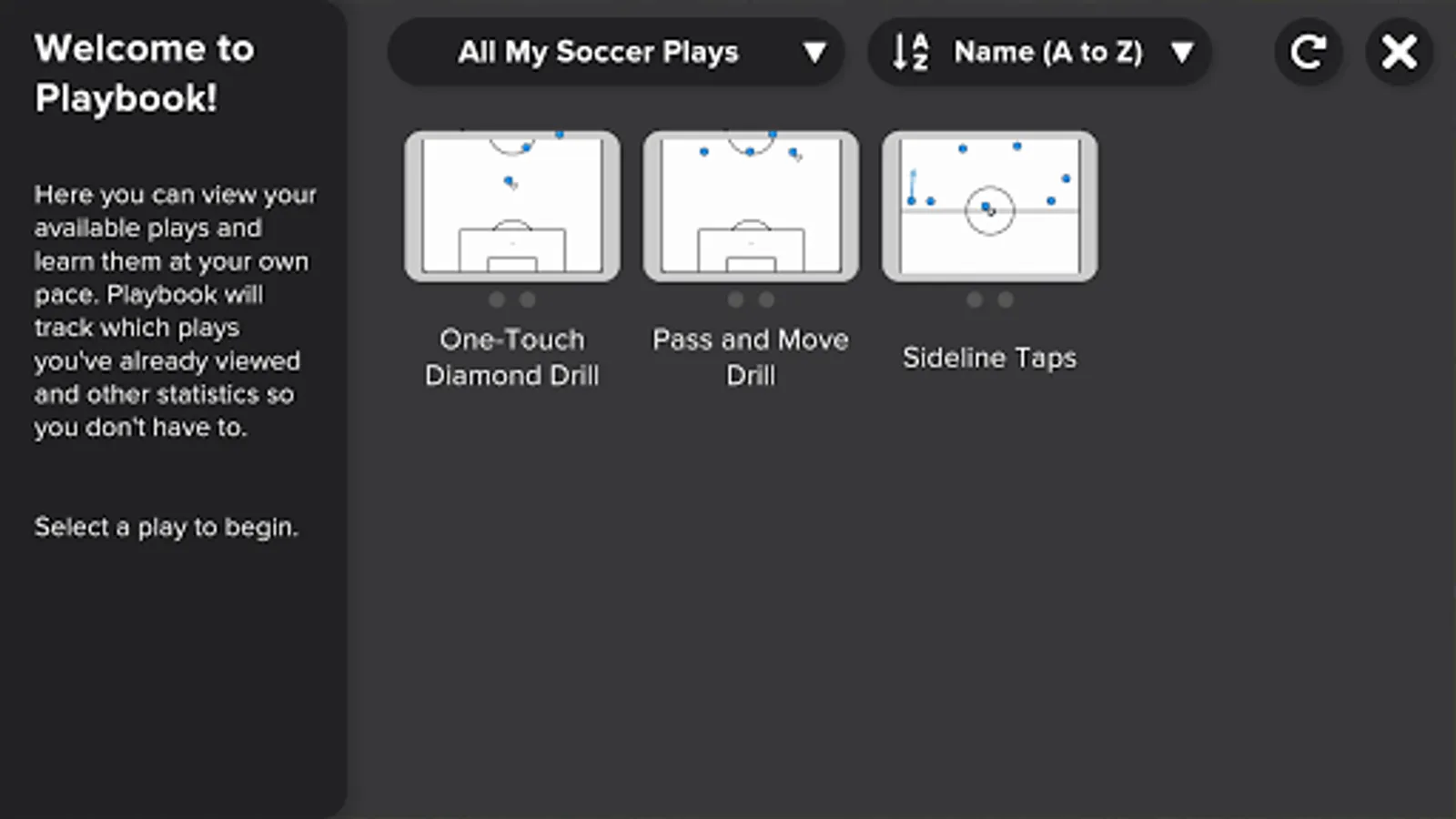Image resolution: width=1456 pixels, height=819 pixels.
Task: Open the All My Soccer Plays dropdown
Action: click(598, 52)
